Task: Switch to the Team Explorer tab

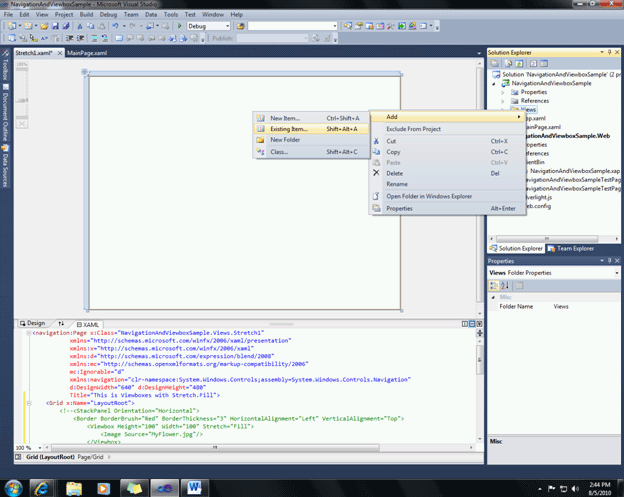Action: [573, 247]
